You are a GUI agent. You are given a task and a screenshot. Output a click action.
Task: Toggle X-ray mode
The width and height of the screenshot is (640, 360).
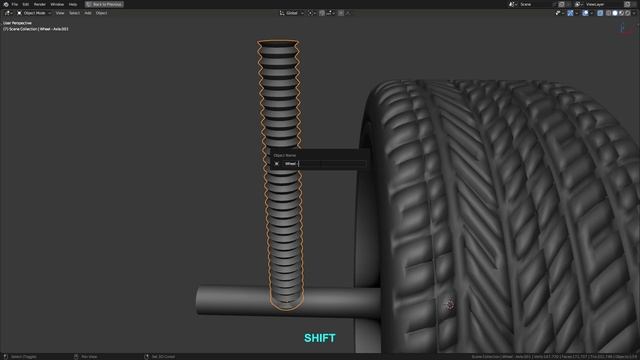click(x=600, y=13)
